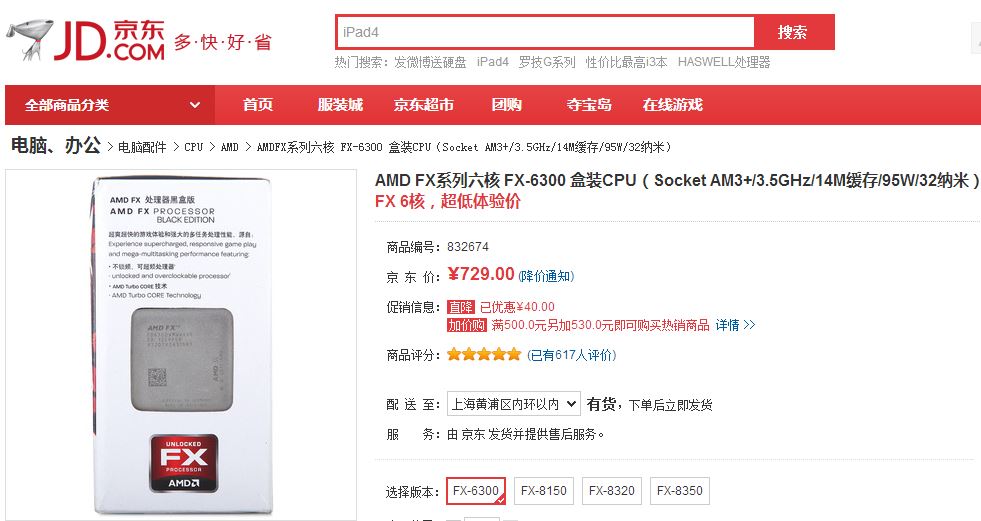
Task: Click hot search term 罗技G系列
Action: pyautogui.click(x=547, y=62)
